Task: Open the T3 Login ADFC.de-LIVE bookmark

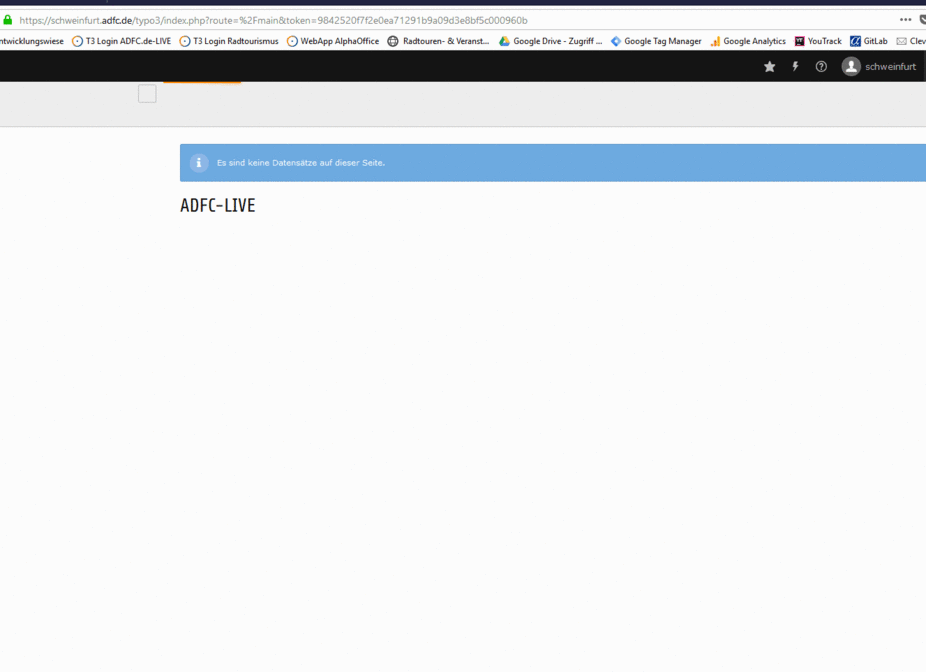Action: click(122, 41)
